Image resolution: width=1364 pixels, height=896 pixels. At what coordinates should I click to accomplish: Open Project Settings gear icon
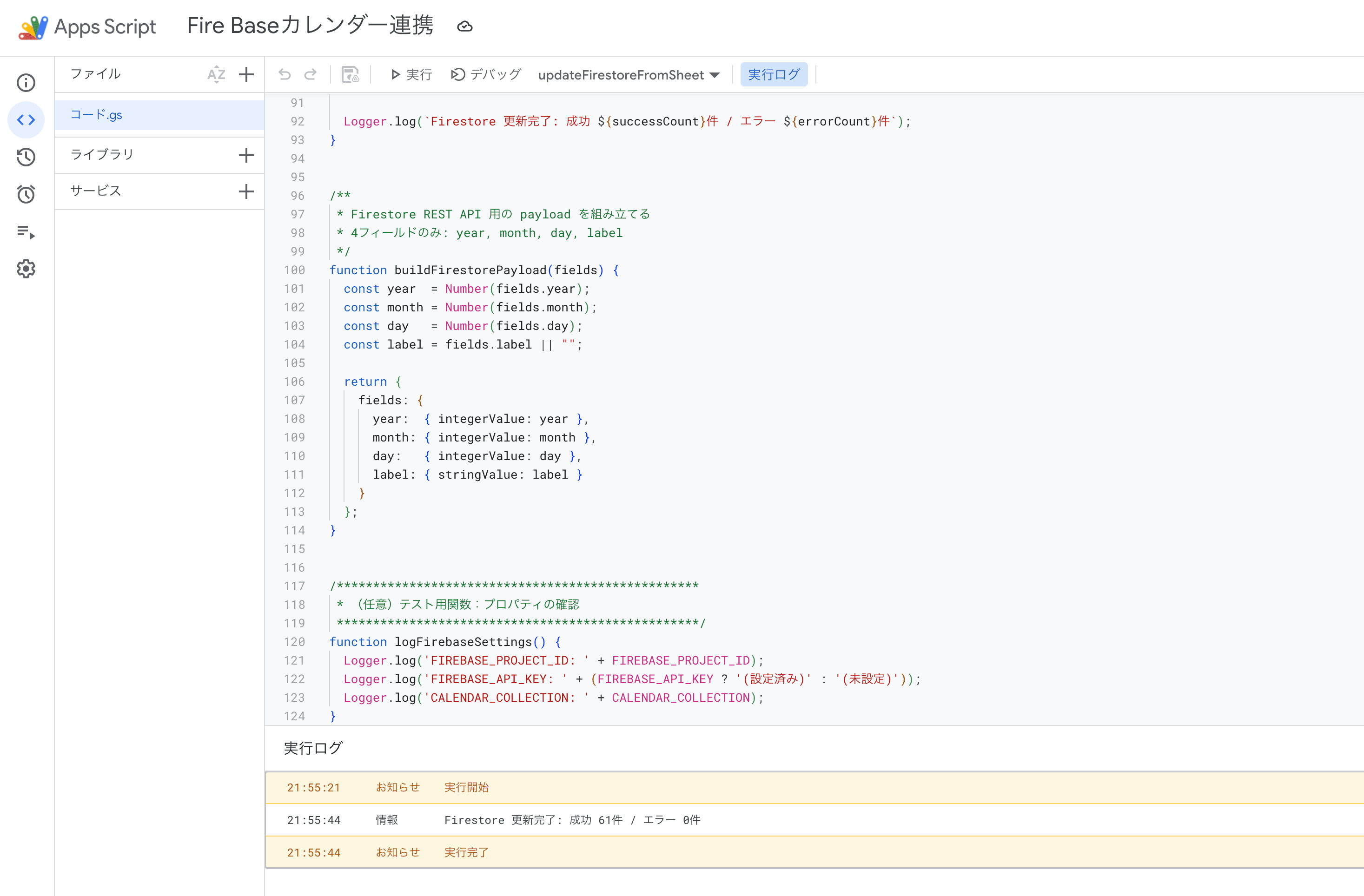26,269
